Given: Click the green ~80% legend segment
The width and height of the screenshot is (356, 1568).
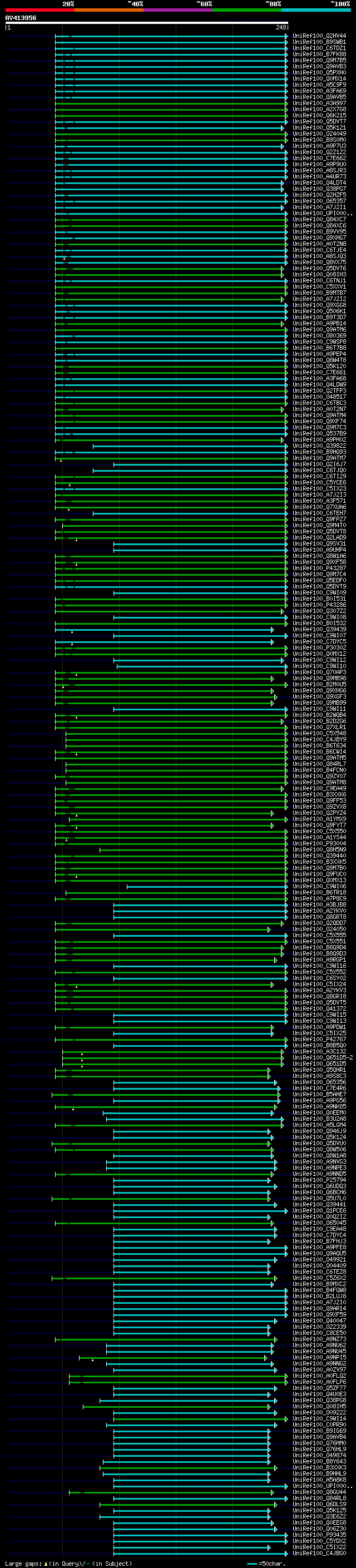Looking at the screenshot, I should (x=247, y=10).
